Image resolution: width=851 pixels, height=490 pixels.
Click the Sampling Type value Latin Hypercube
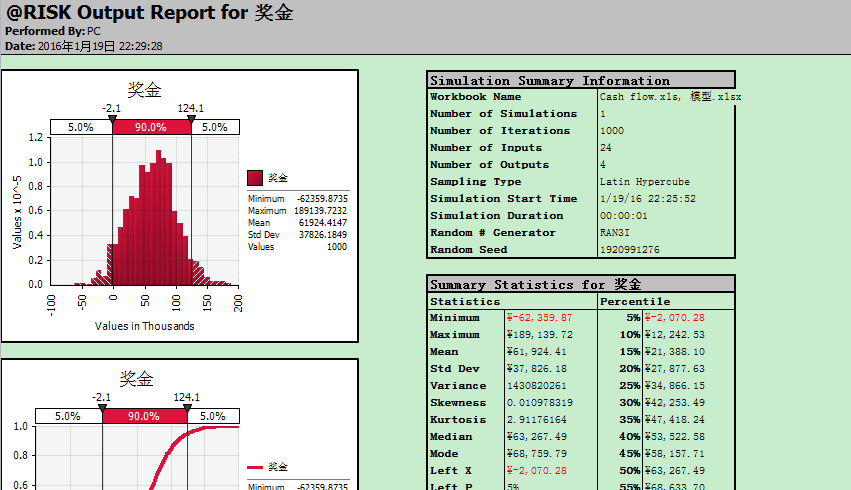click(645, 182)
